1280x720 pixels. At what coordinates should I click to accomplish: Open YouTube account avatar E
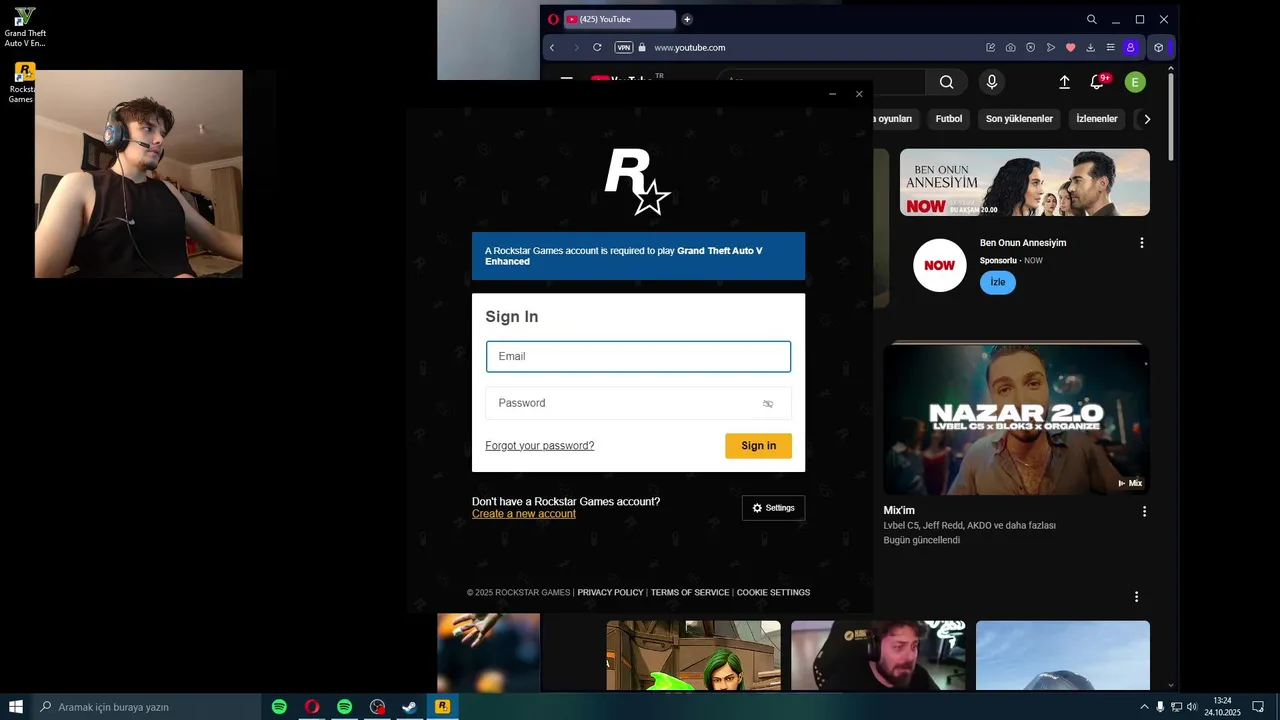pyautogui.click(x=1135, y=82)
